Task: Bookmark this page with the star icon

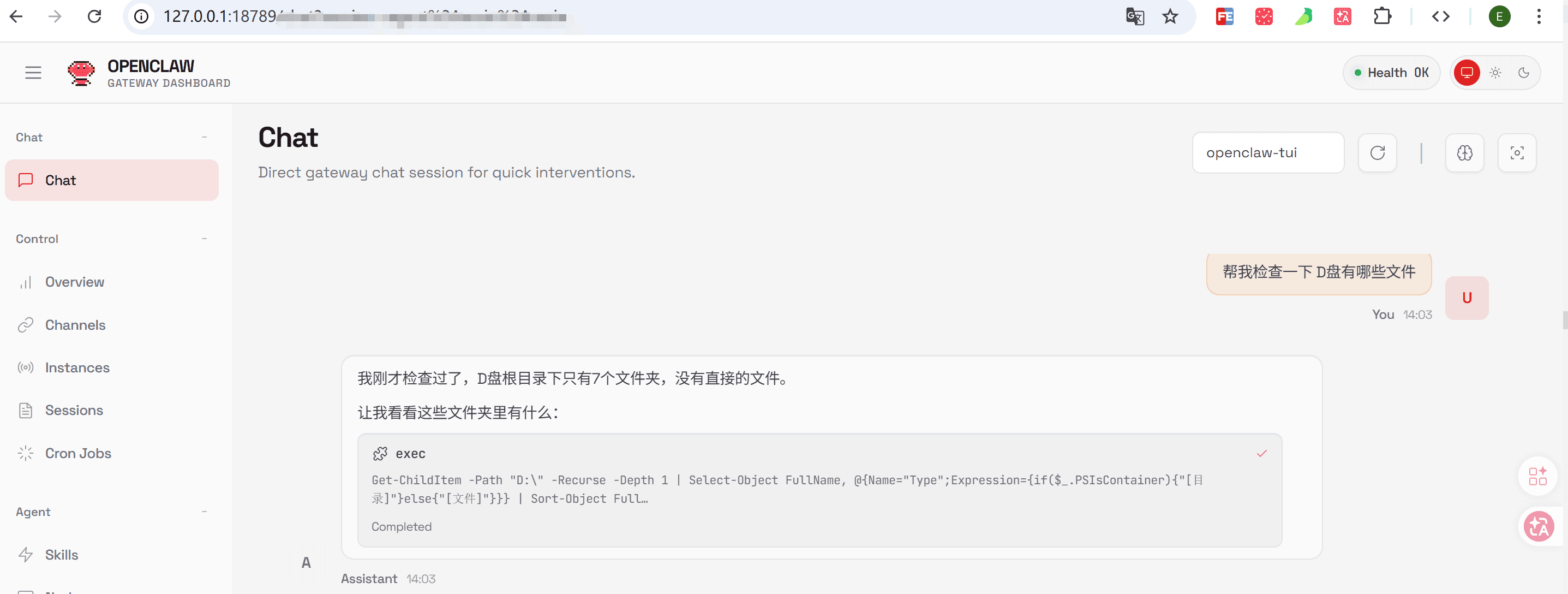Action: click(x=1170, y=16)
